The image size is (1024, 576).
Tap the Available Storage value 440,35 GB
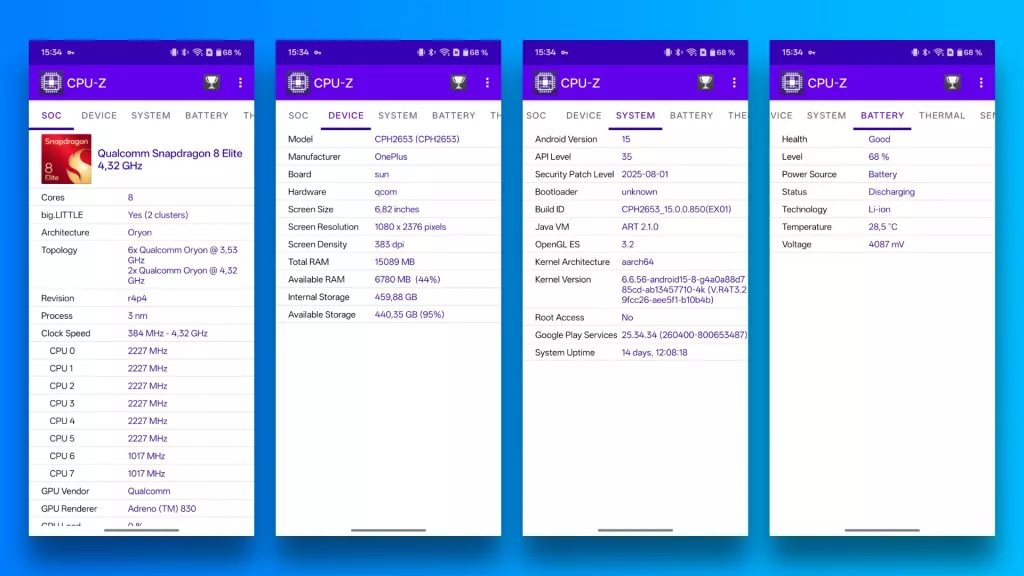[x=409, y=315]
